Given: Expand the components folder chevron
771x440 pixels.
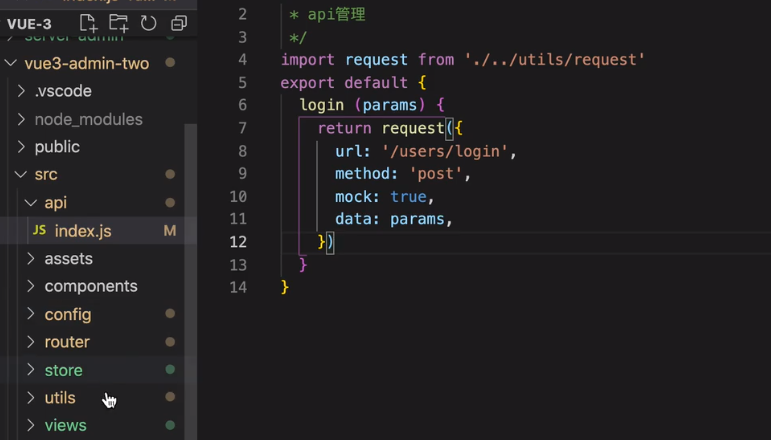Looking at the screenshot, I should [31, 286].
